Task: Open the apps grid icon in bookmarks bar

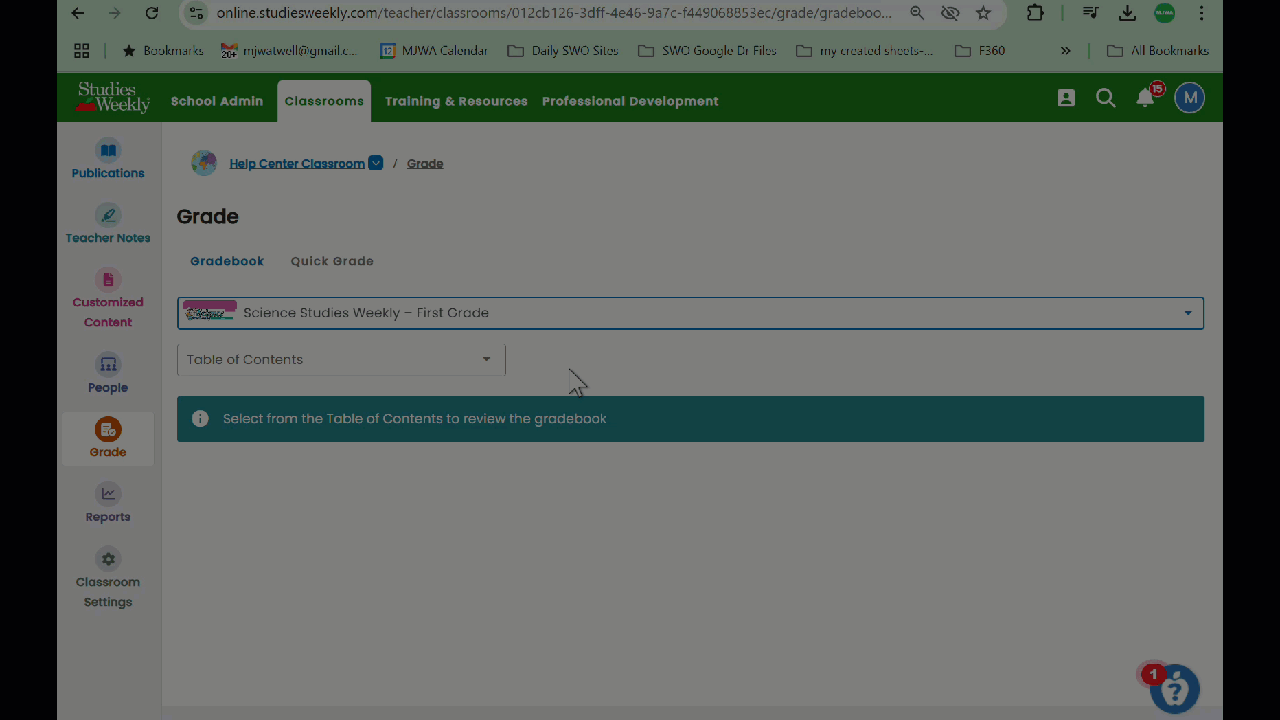Action: [82, 50]
